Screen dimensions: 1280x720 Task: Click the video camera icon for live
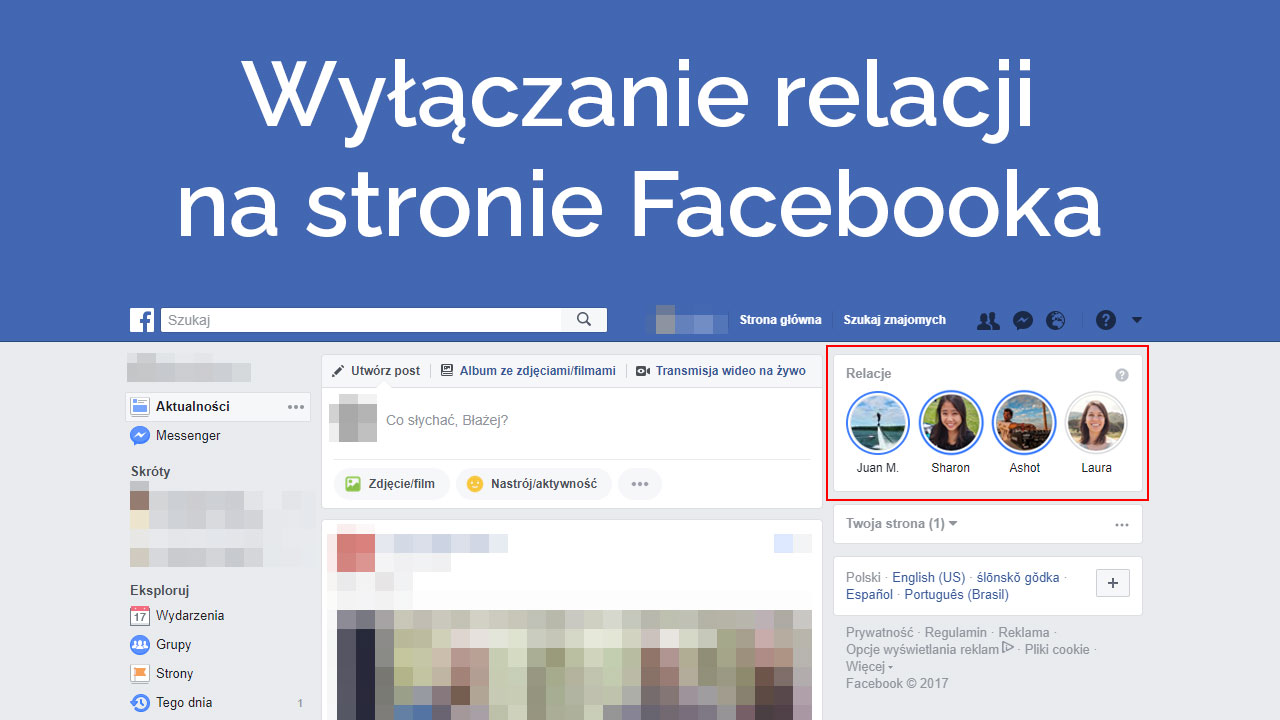(643, 371)
